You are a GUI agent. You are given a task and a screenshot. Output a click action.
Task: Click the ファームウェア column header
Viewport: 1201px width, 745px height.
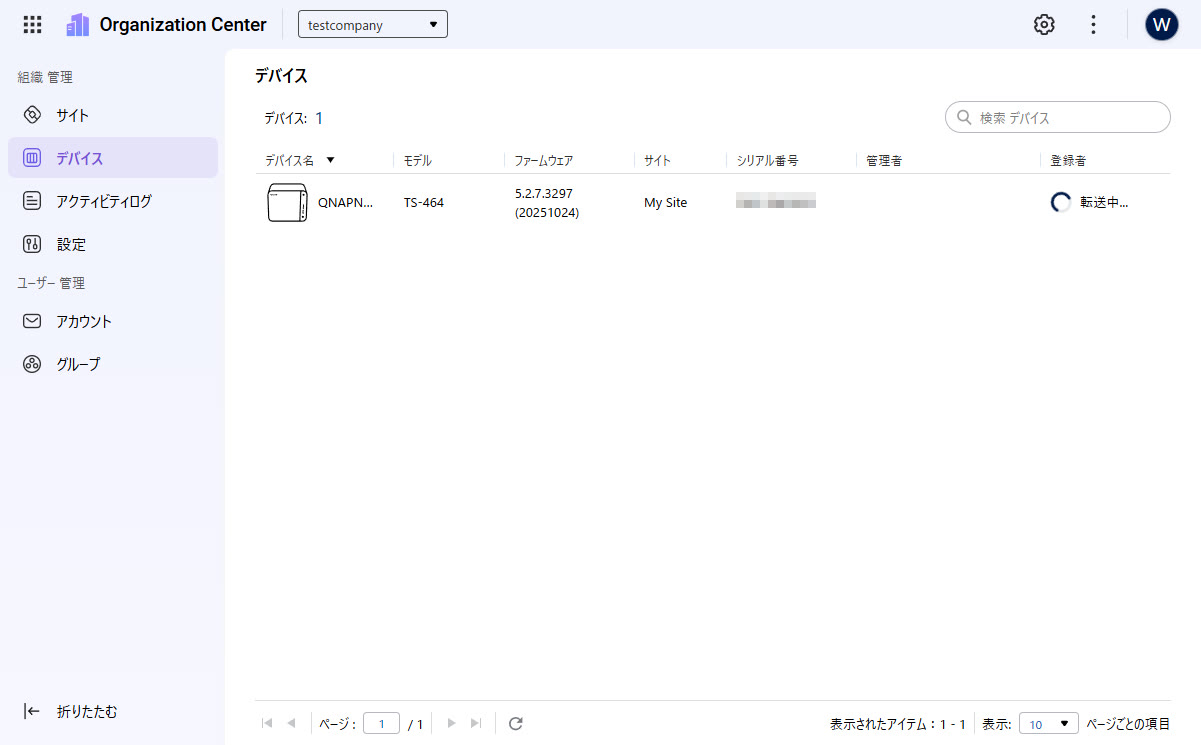[x=544, y=160]
